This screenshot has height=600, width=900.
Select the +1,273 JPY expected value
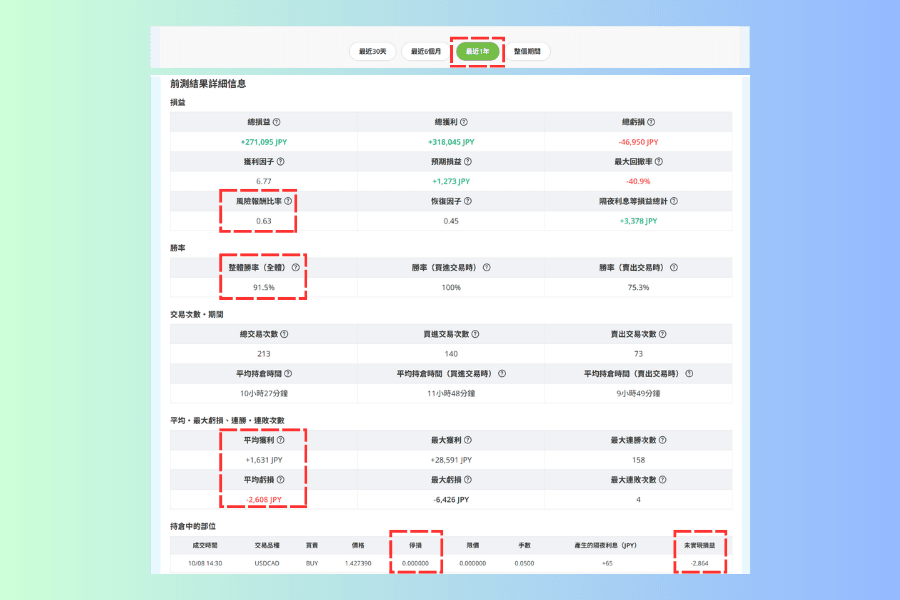pyautogui.click(x=451, y=181)
